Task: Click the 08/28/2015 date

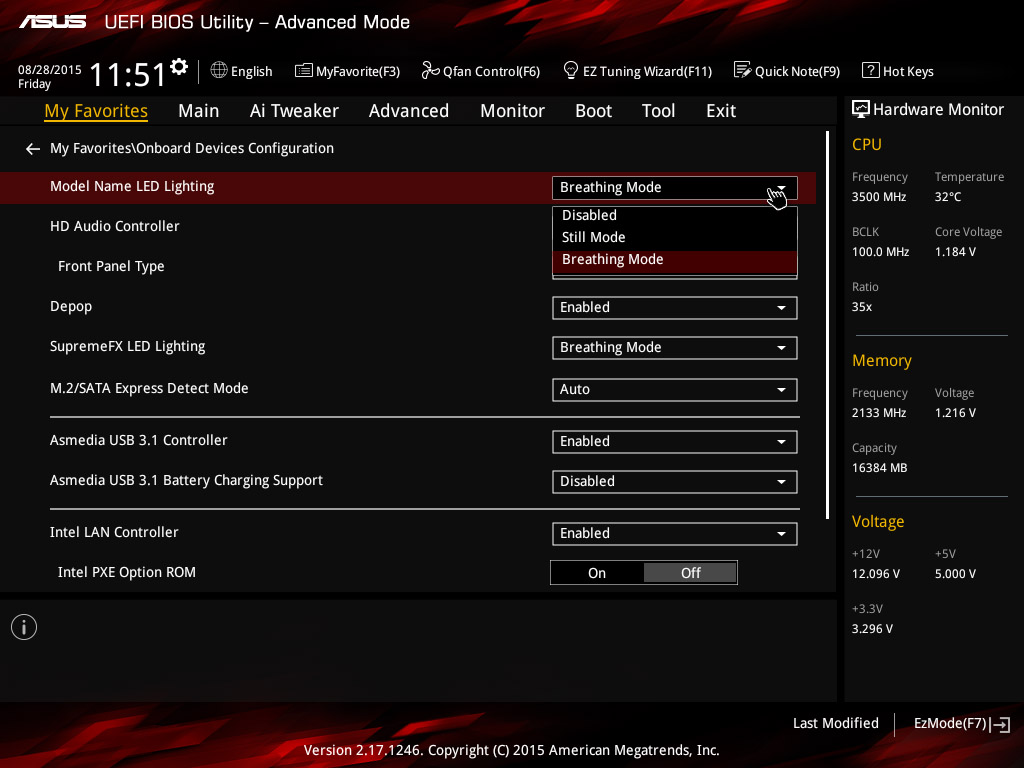Action: [x=50, y=70]
